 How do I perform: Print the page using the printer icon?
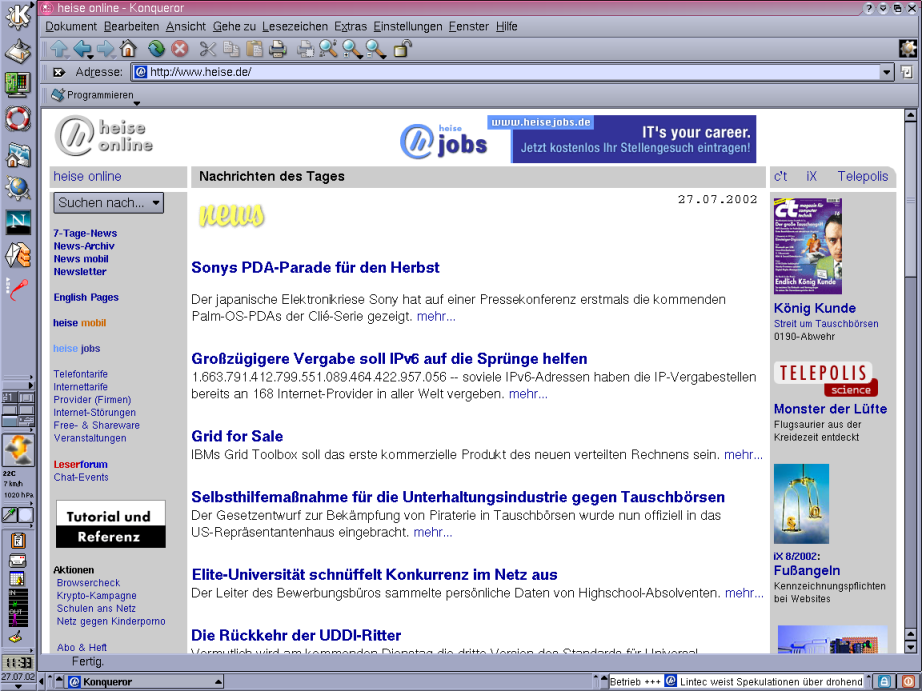(278, 48)
